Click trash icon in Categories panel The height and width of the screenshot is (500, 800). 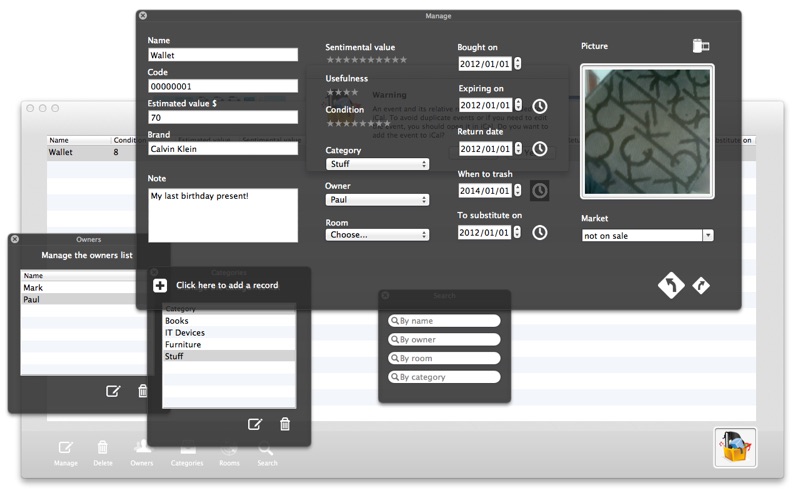[x=285, y=424]
